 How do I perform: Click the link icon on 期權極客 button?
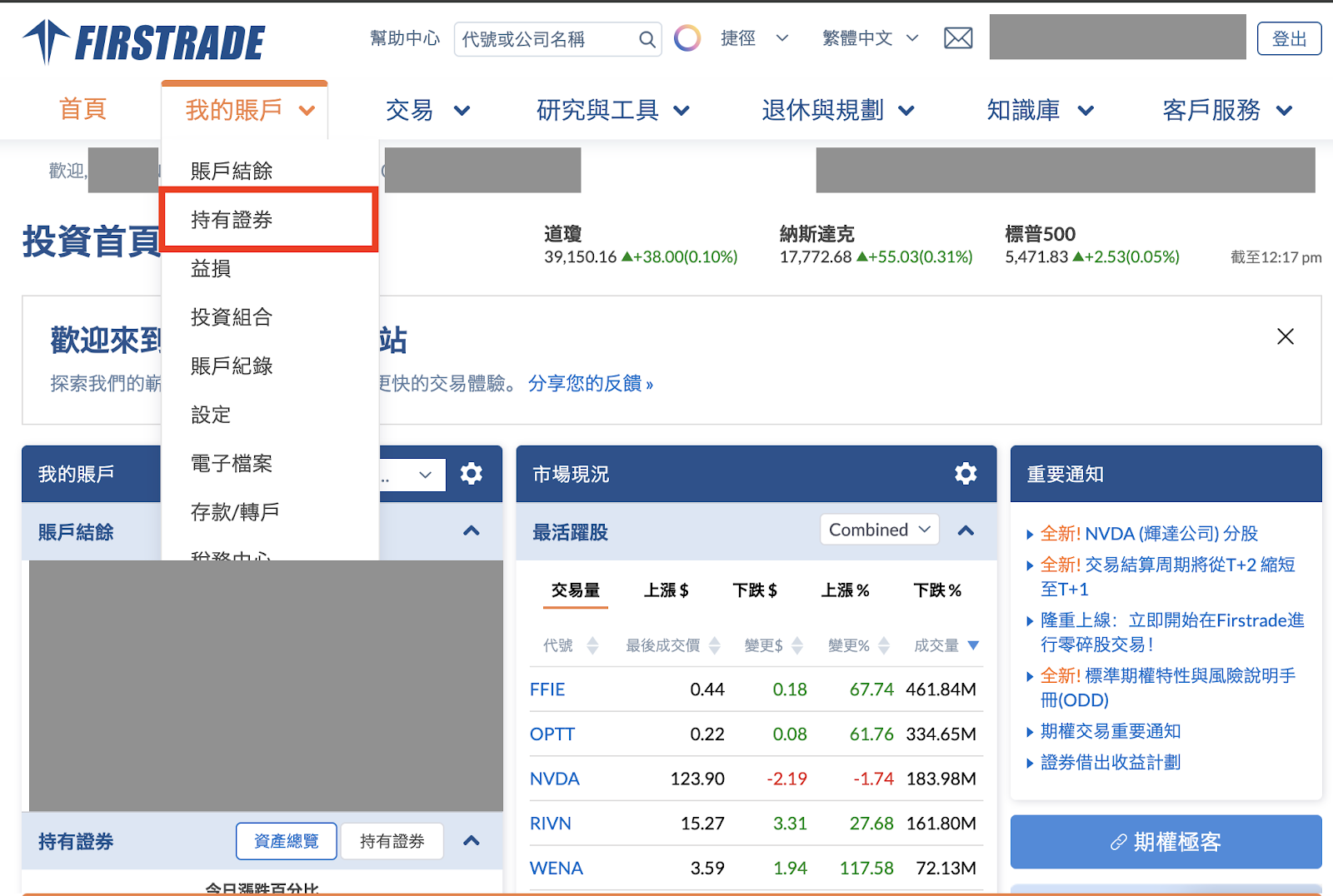(1119, 842)
